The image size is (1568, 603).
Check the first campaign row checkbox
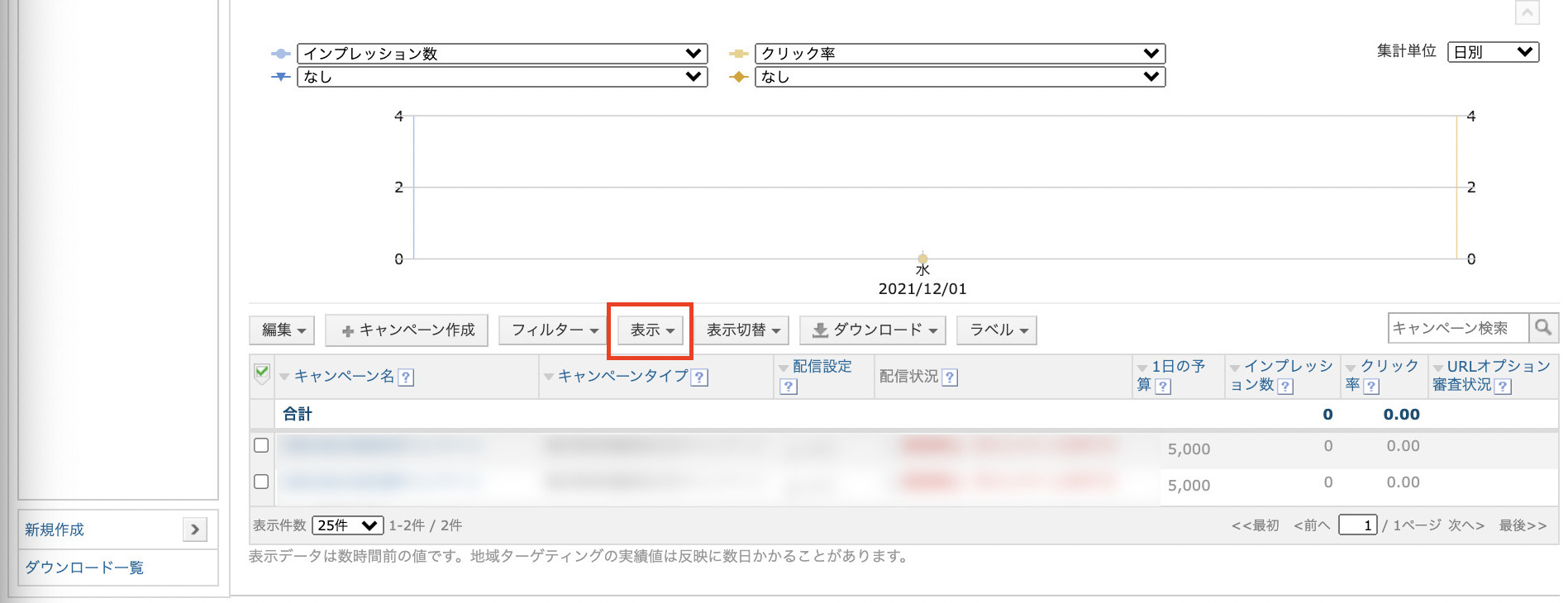(261, 445)
